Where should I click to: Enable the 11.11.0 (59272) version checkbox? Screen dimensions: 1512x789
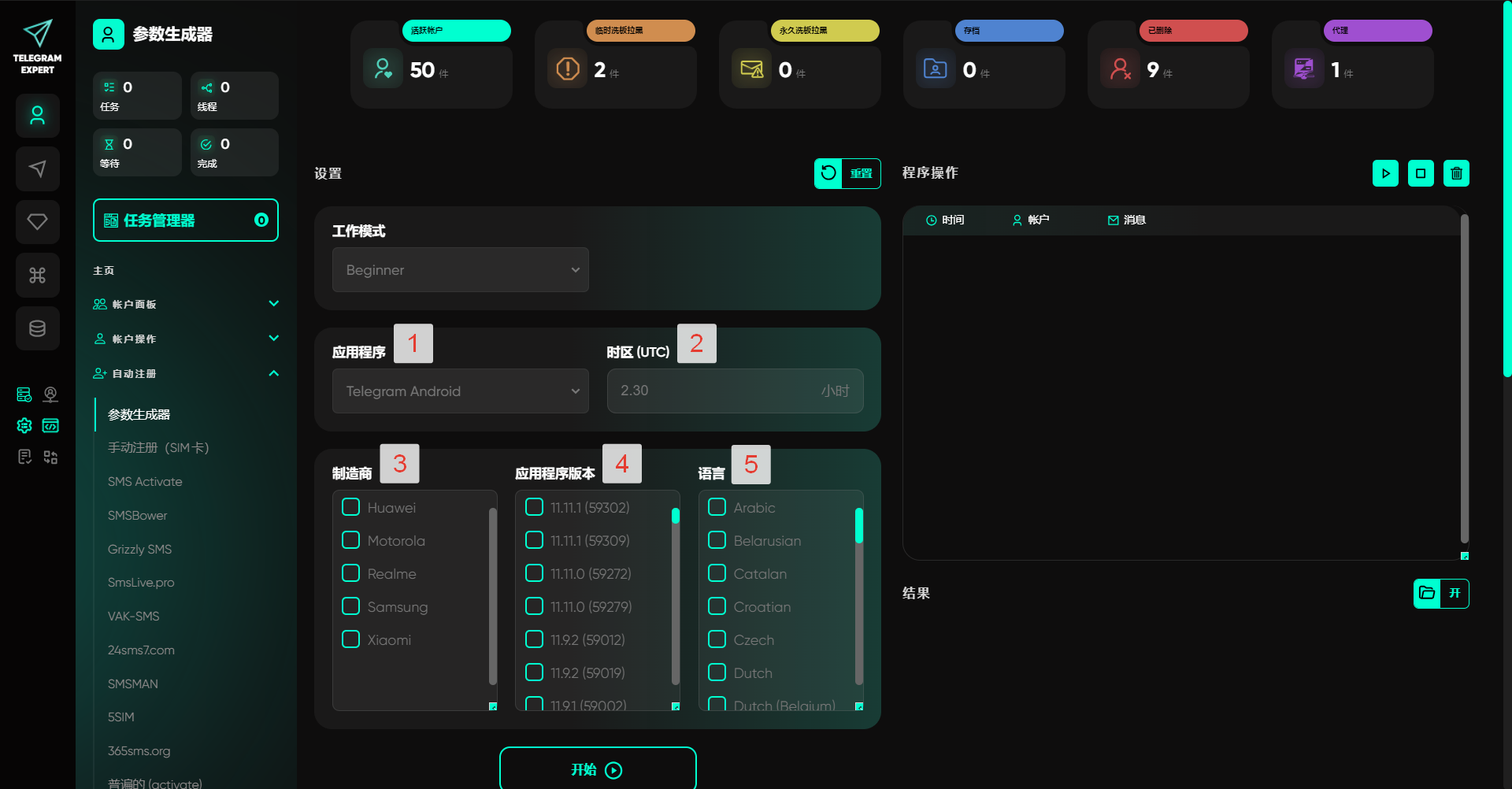(534, 573)
